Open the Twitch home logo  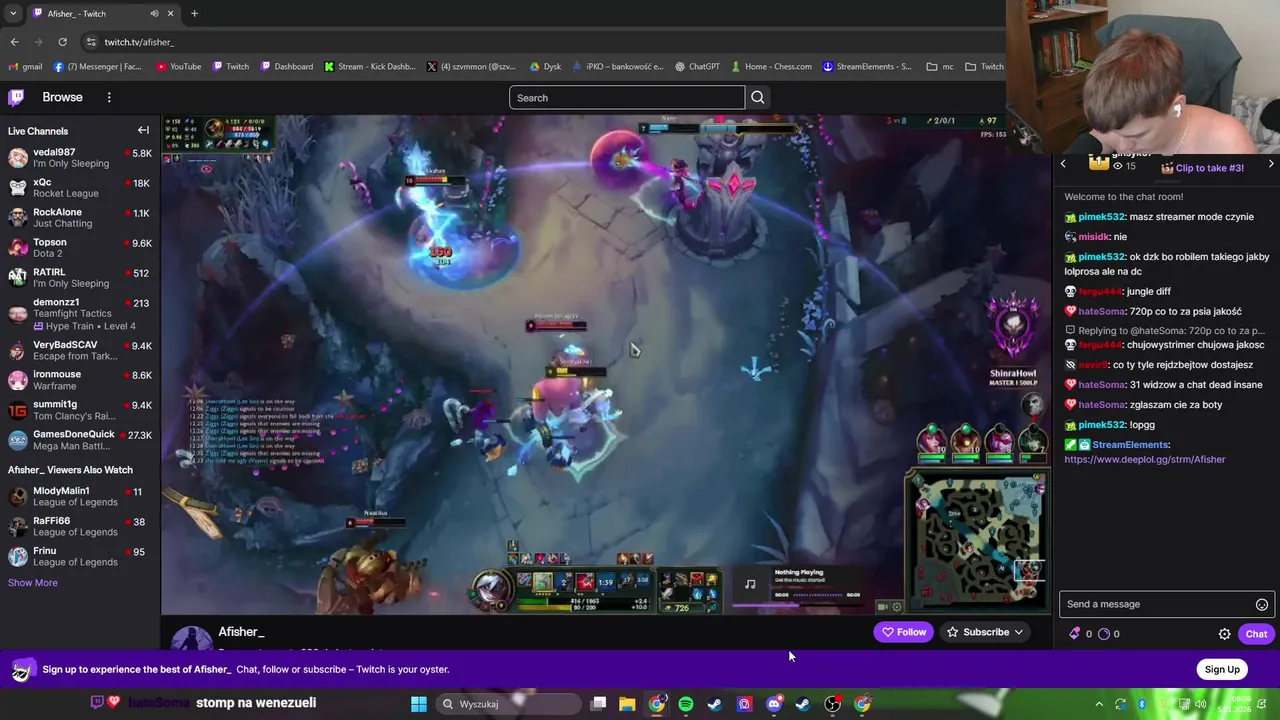click(16, 97)
